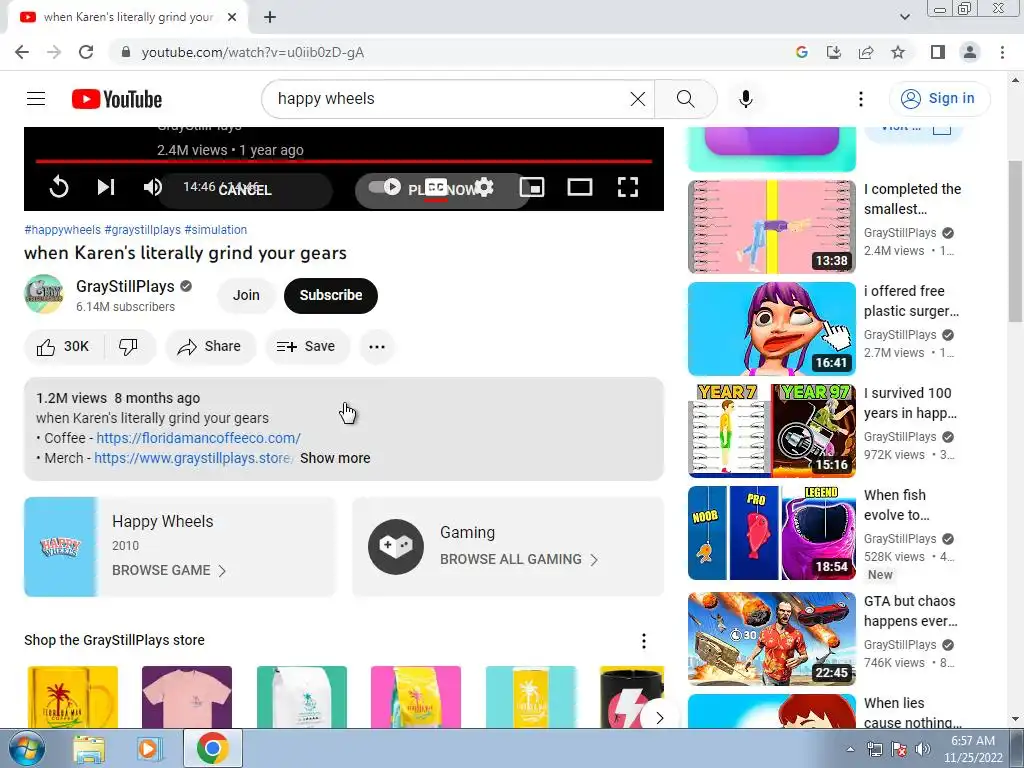Screen dimensions: 1024x768
Task: Show hidden system tray icons
Action: 850,749
